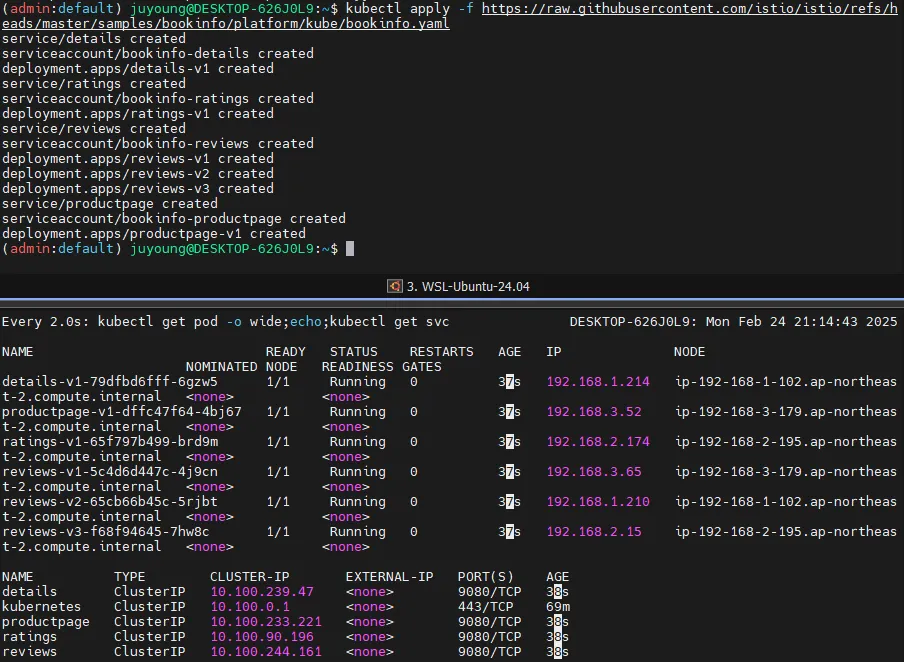
Task: Click cluster IP 10.100.239.47
Action: click(262, 592)
